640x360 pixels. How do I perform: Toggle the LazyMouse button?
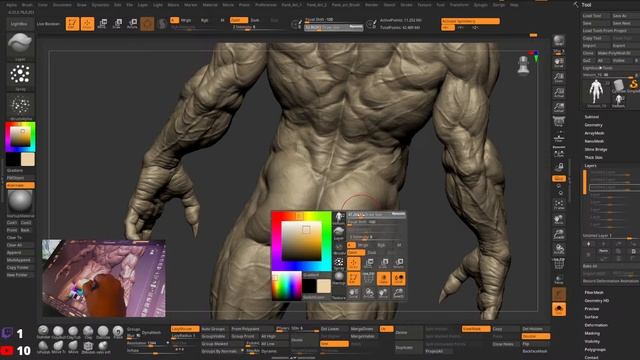tap(185, 329)
